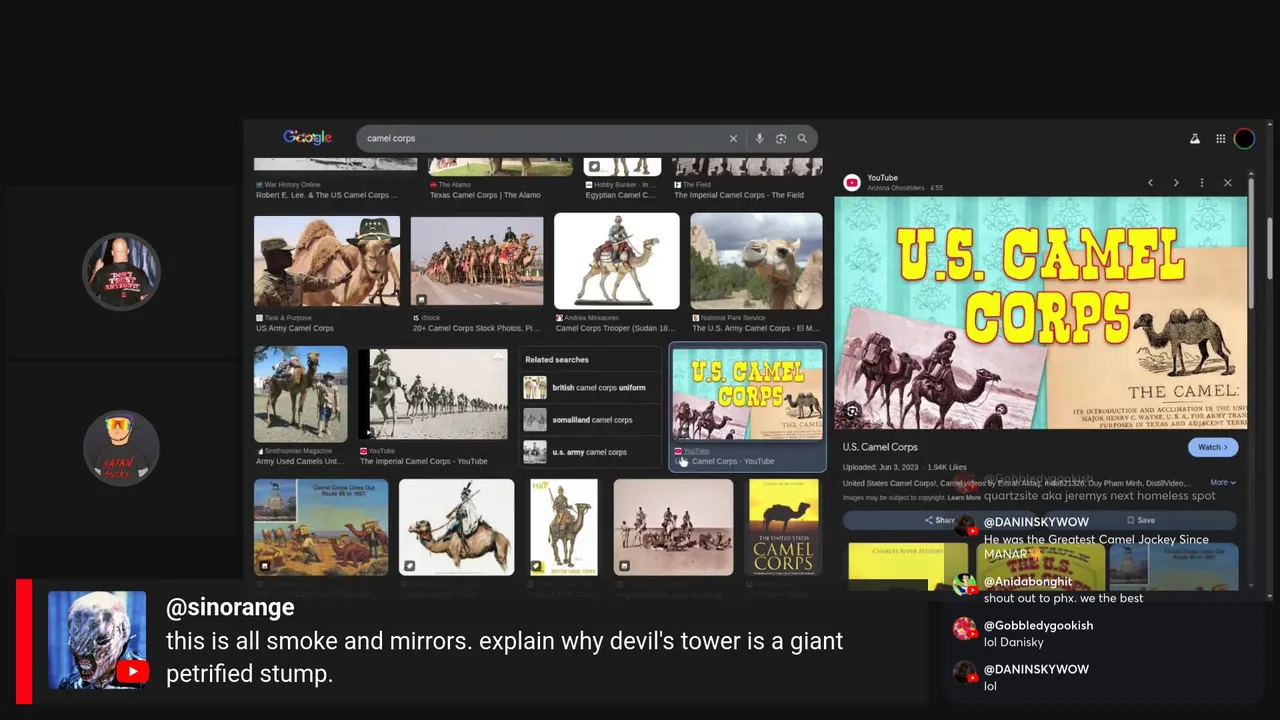
Task: Open the HäT British Camel Corps box art
Action: pyautogui.click(x=564, y=527)
